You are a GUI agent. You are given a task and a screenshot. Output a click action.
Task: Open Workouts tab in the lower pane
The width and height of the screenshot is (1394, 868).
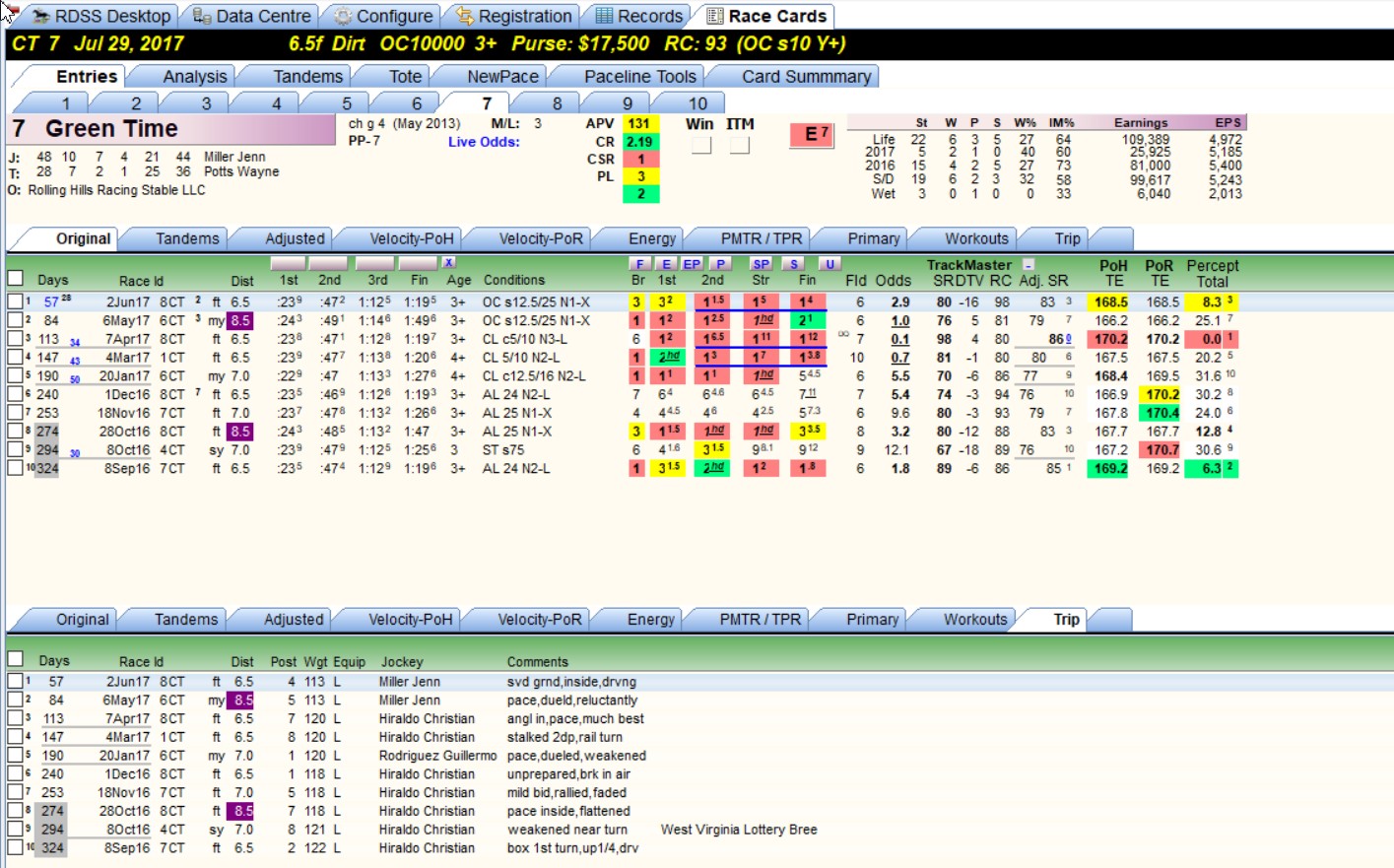[975, 620]
